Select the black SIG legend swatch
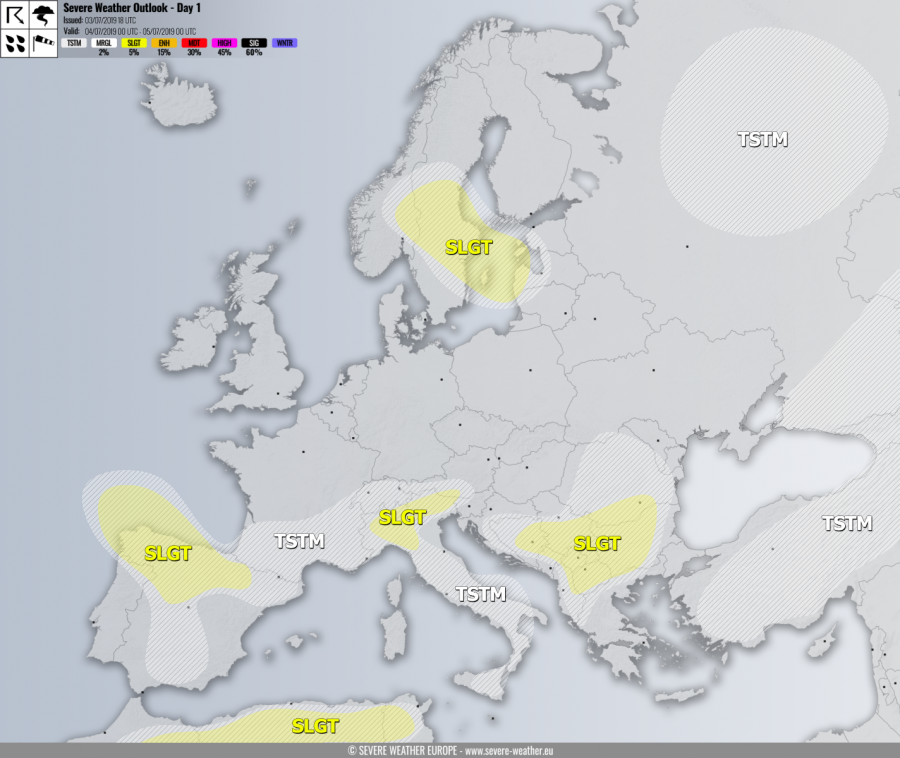 point(254,43)
